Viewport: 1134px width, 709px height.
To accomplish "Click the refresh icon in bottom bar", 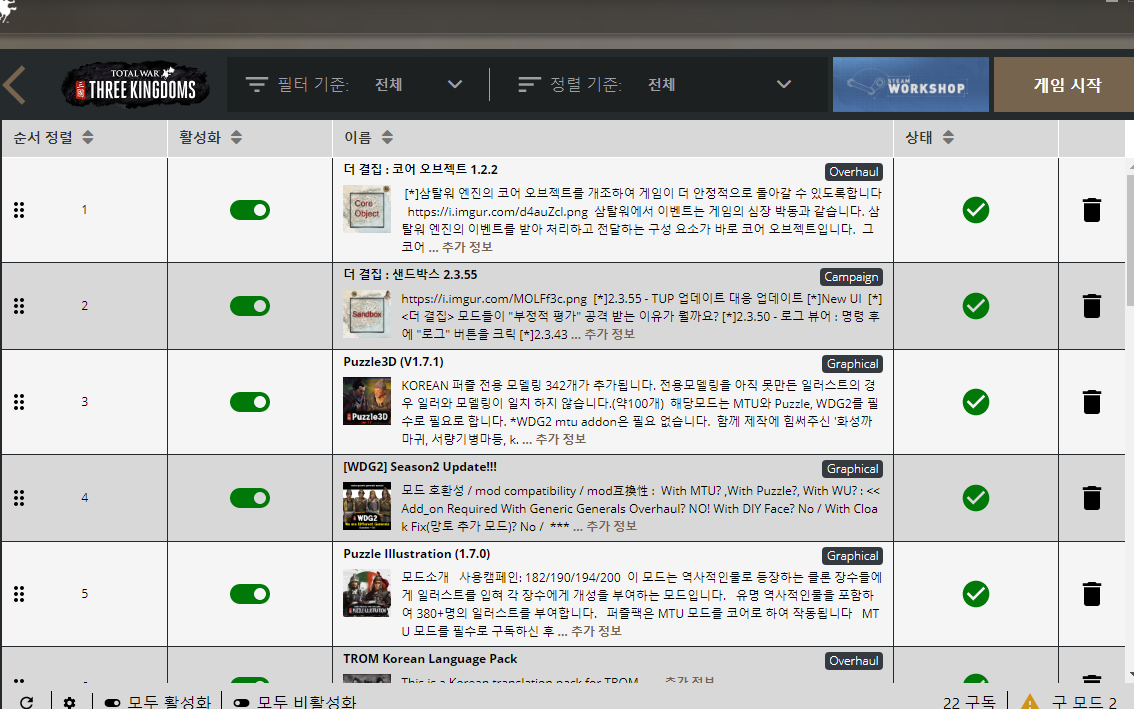I will (x=27, y=702).
